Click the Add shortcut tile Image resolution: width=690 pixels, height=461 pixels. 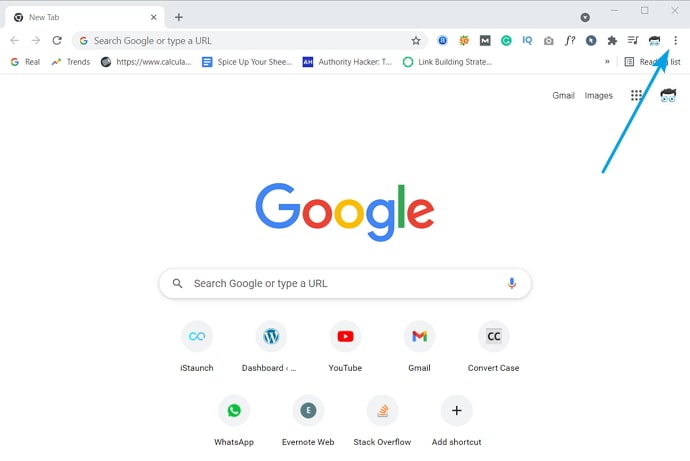click(457, 421)
